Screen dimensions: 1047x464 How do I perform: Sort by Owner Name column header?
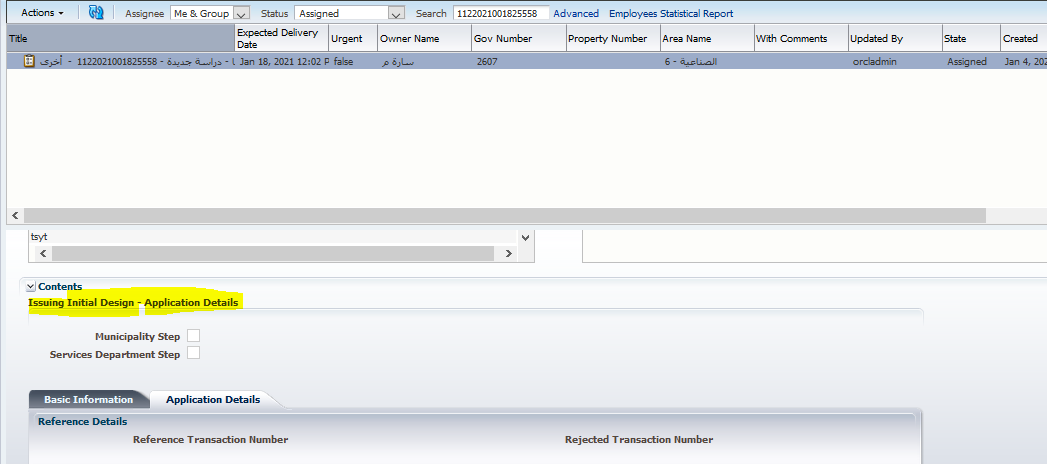[x=424, y=39]
